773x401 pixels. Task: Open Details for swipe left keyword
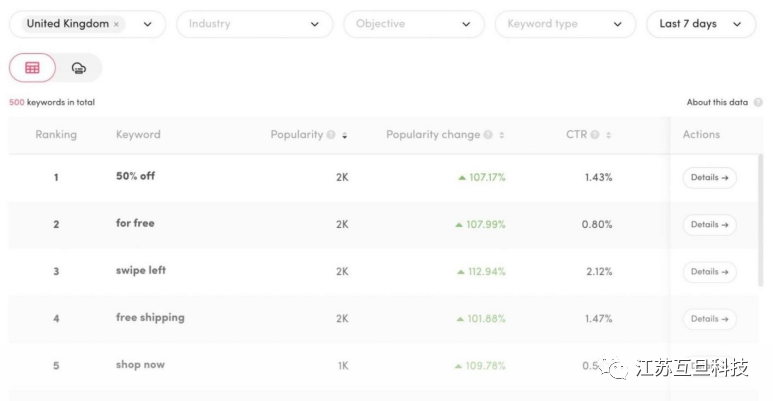[710, 272]
